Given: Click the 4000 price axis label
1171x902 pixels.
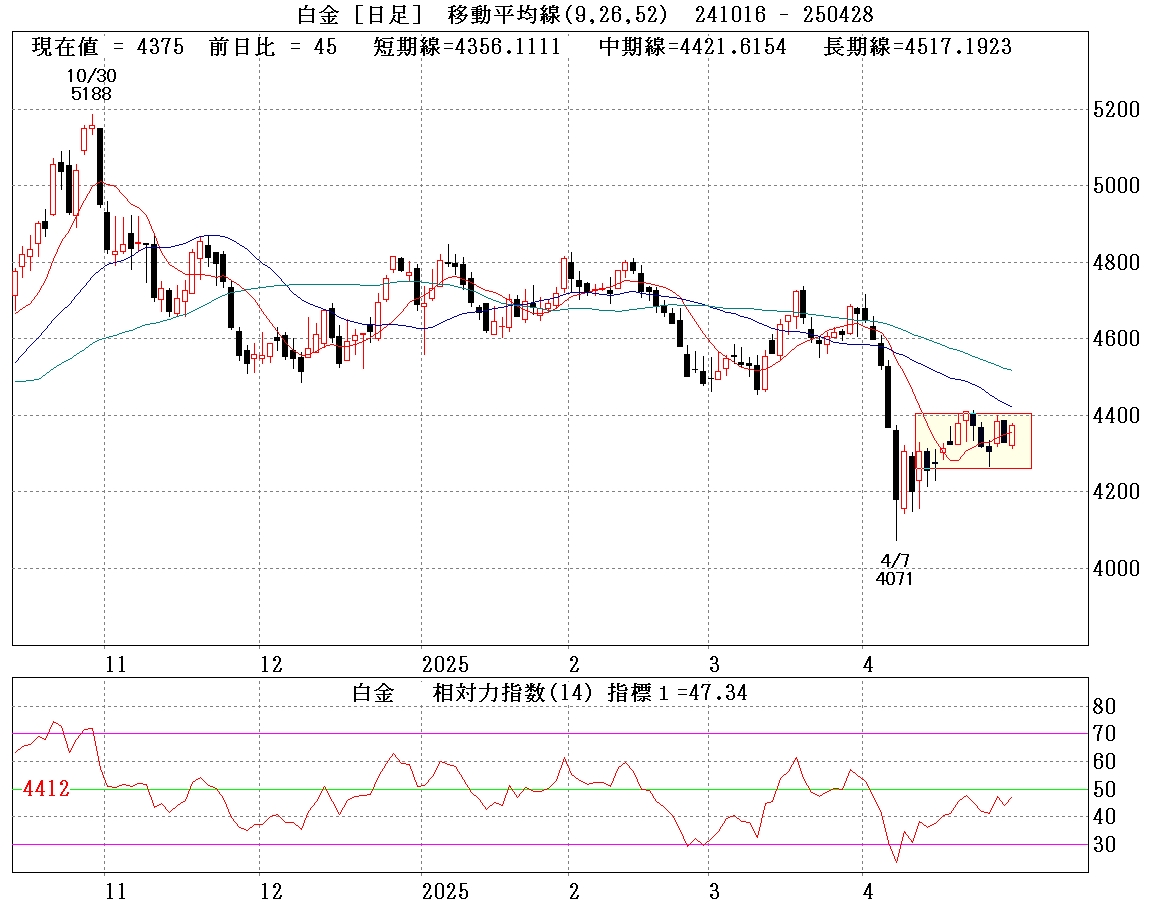Looking at the screenshot, I should click(x=1116, y=568).
